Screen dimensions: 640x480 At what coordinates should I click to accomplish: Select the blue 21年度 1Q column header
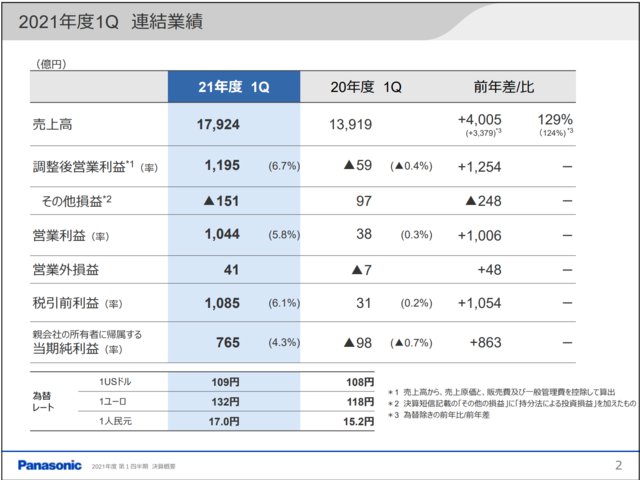click(233, 87)
